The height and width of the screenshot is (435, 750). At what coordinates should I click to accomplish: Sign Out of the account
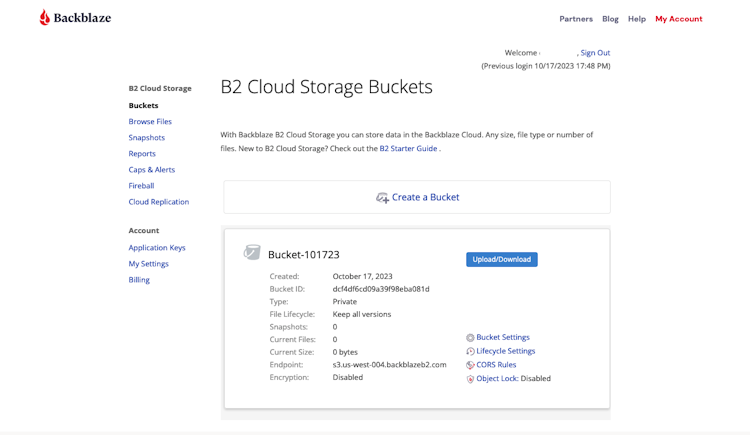[x=595, y=53]
